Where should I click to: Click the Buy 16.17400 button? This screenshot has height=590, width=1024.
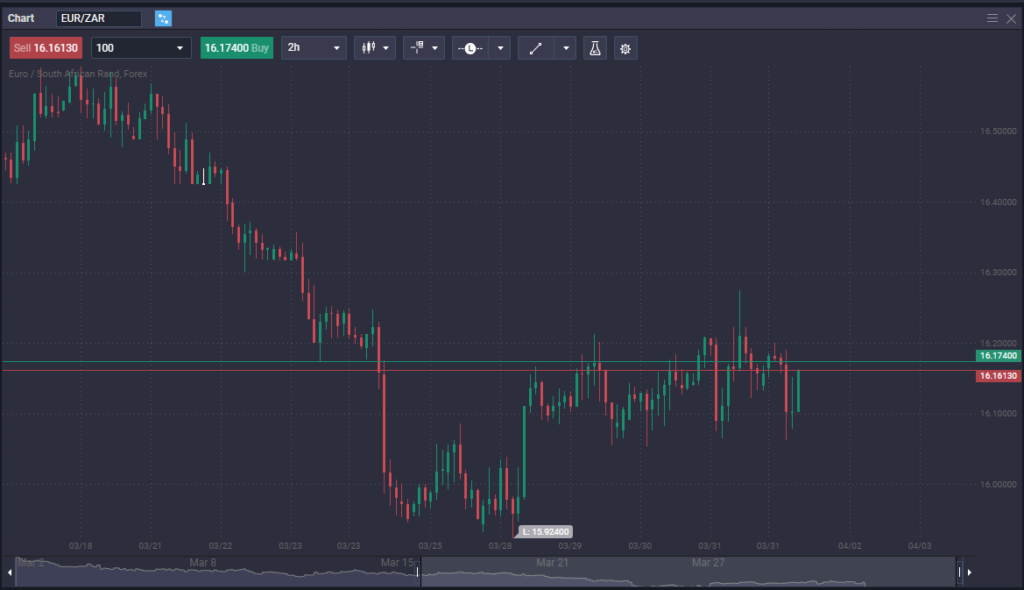[x=236, y=47]
